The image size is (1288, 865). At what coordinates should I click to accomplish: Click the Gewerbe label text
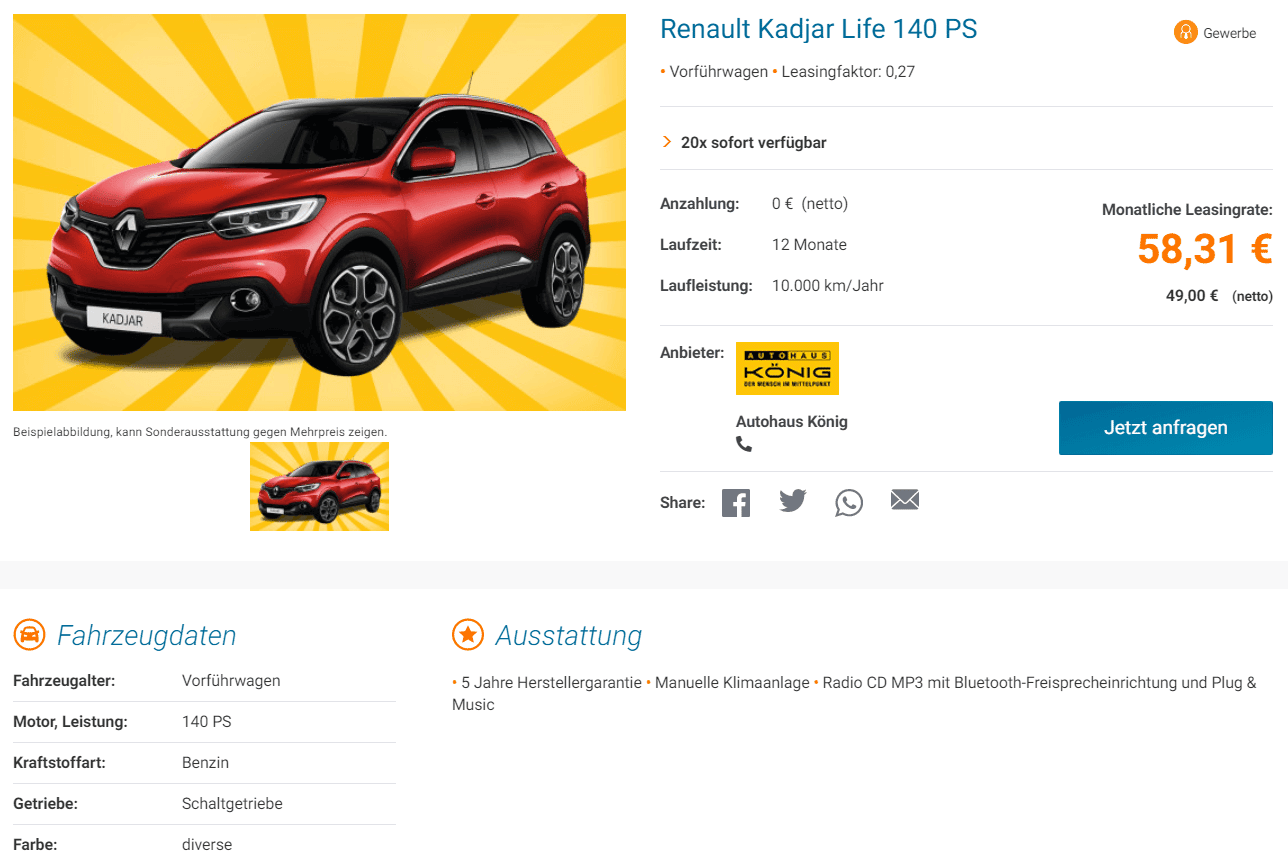pyautogui.click(x=1230, y=33)
